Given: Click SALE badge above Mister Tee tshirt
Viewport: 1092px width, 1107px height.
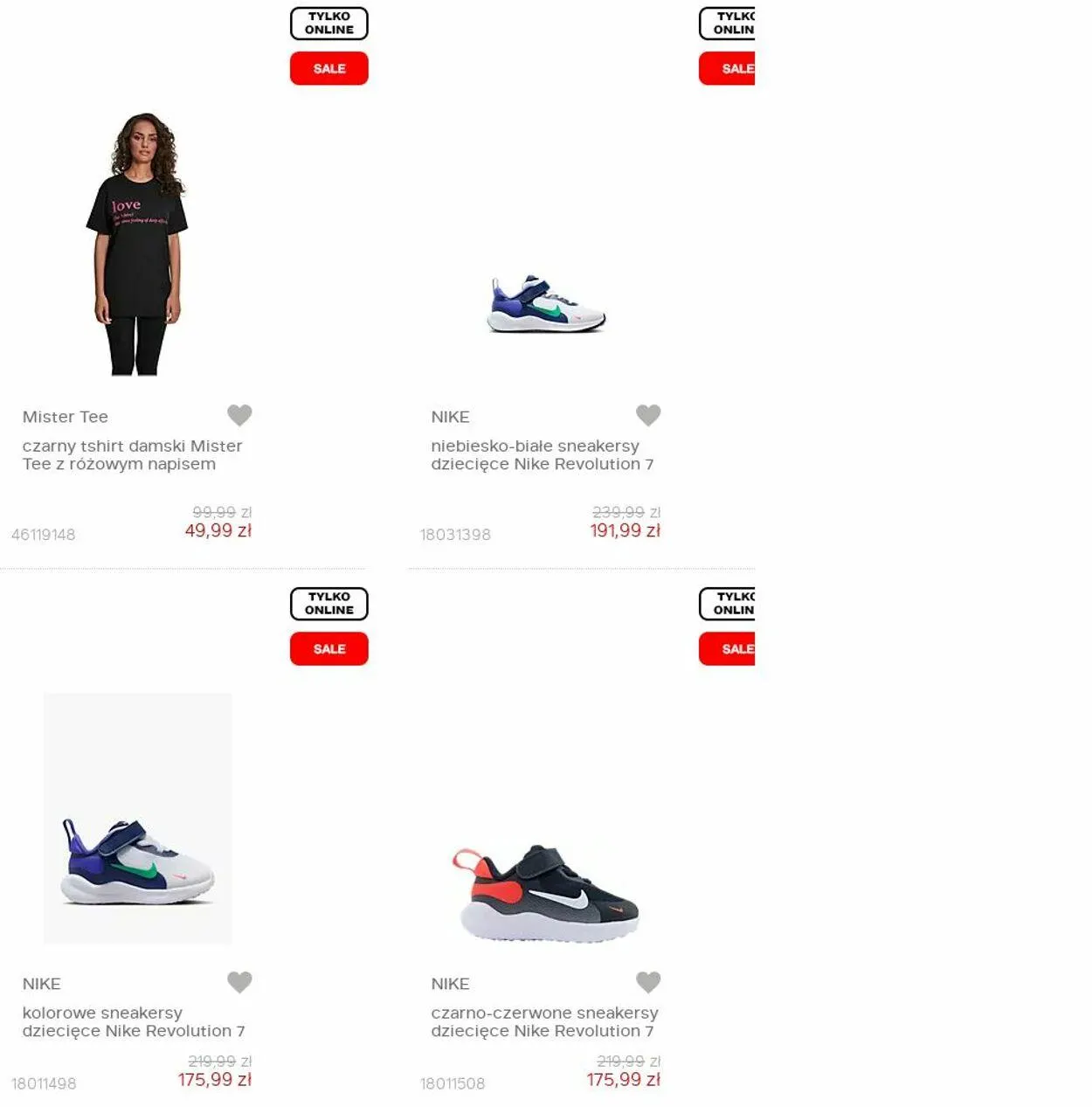Looking at the screenshot, I should [x=329, y=68].
